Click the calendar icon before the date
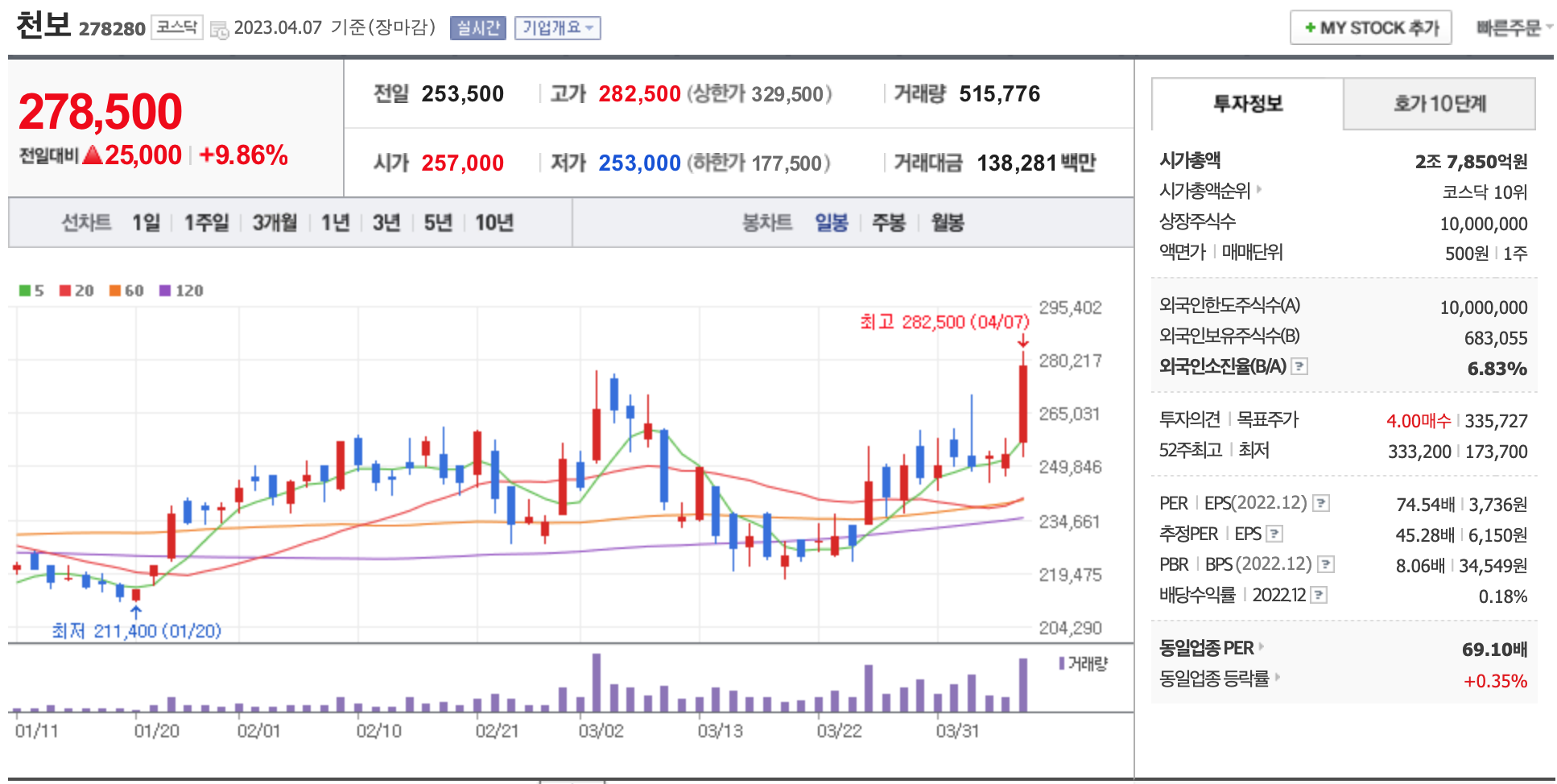This screenshot has height=784, width=1557. click(219, 30)
